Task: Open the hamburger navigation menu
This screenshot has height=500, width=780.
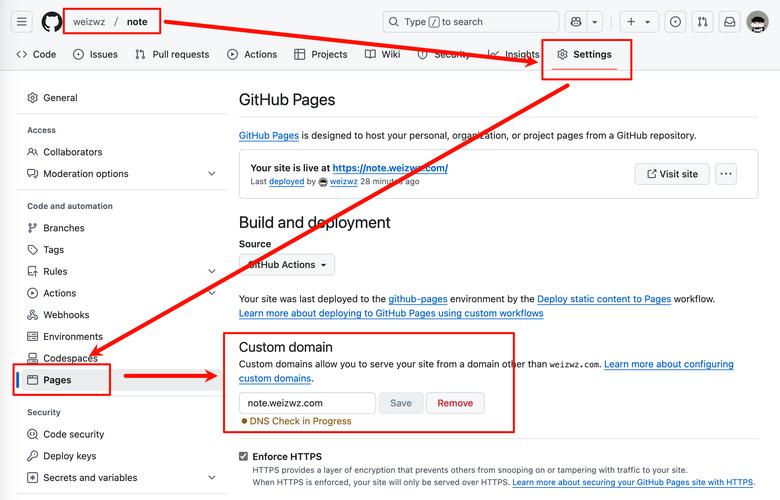Action: [x=22, y=22]
